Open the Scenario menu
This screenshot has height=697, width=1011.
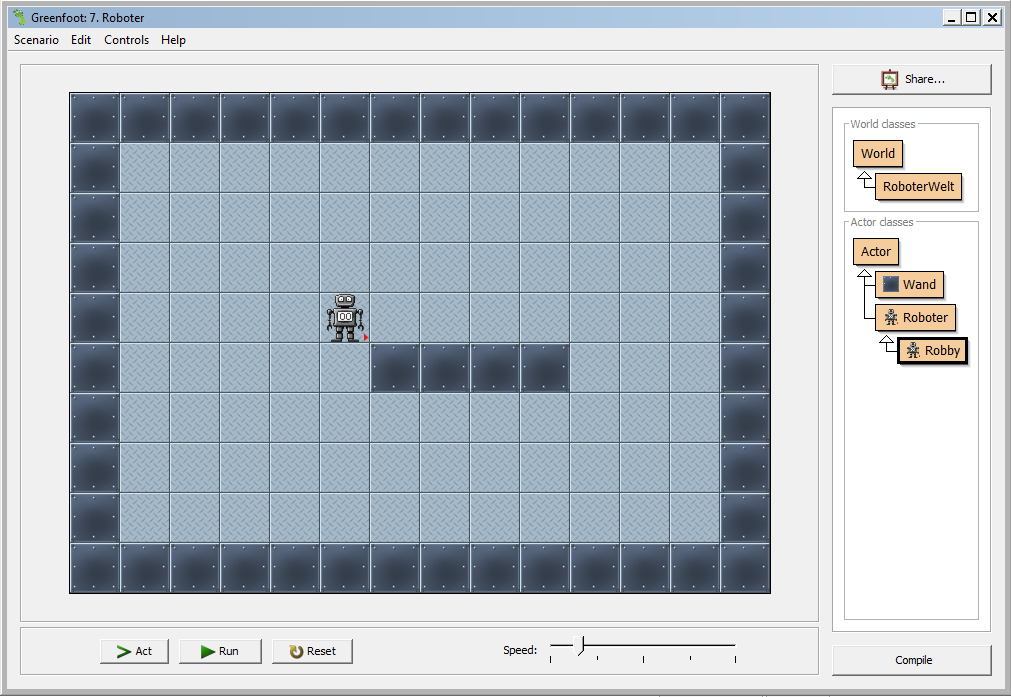[x=36, y=40]
